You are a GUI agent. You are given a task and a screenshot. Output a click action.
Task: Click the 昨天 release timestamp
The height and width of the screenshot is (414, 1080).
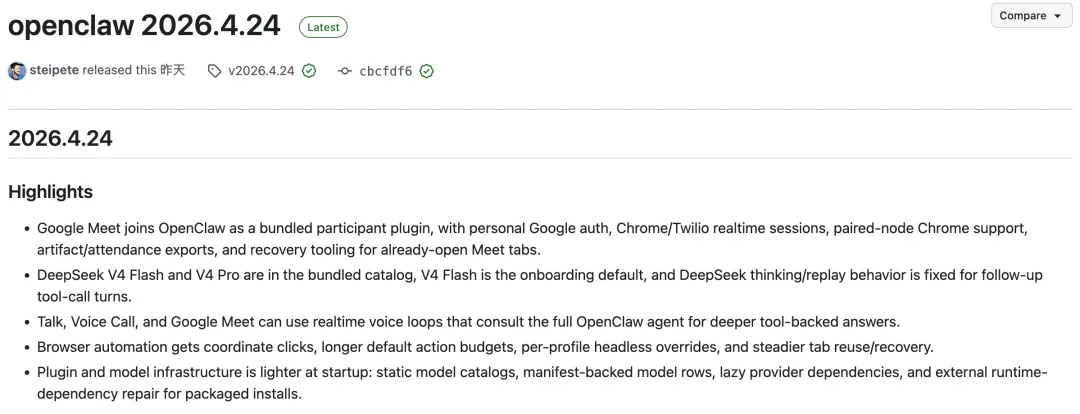click(173, 71)
